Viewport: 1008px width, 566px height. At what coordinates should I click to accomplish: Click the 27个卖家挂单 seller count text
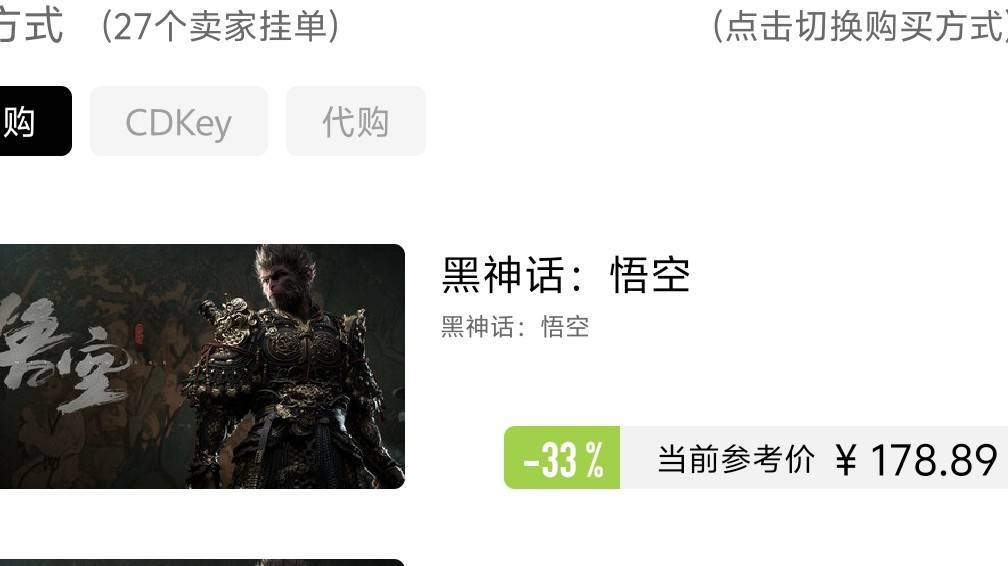click(x=220, y=27)
